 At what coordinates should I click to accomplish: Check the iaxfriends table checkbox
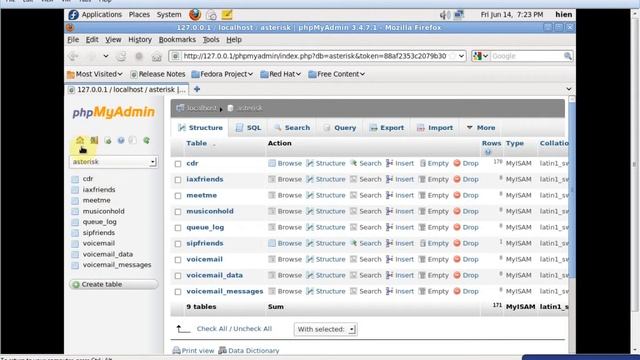(178, 180)
